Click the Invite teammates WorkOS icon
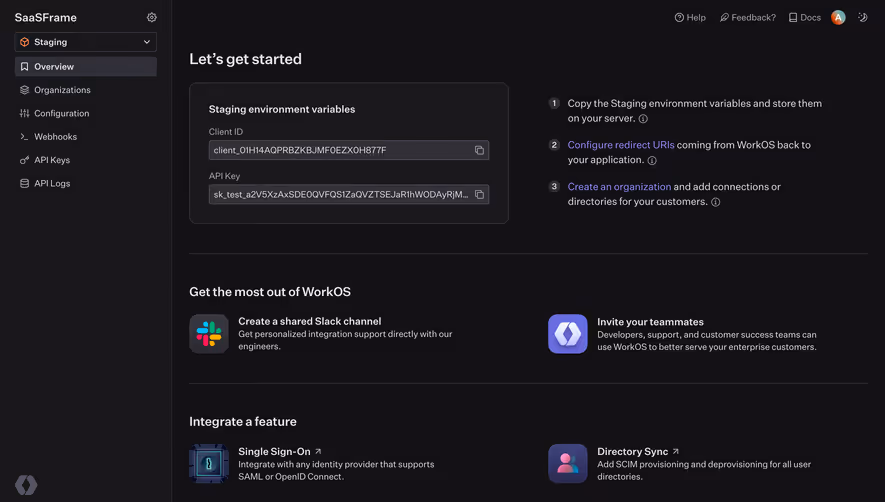The width and height of the screenshot is (885, 502). tap(568, 334)
